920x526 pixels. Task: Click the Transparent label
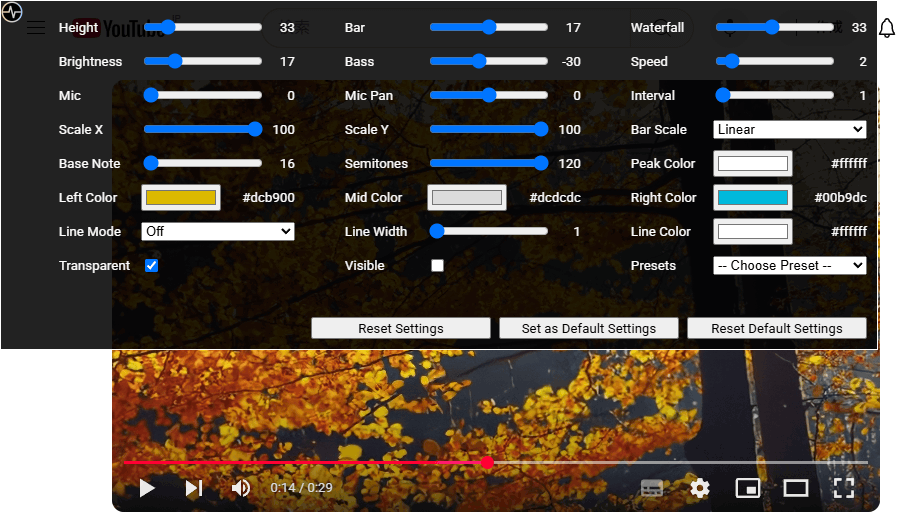(94, 266)
